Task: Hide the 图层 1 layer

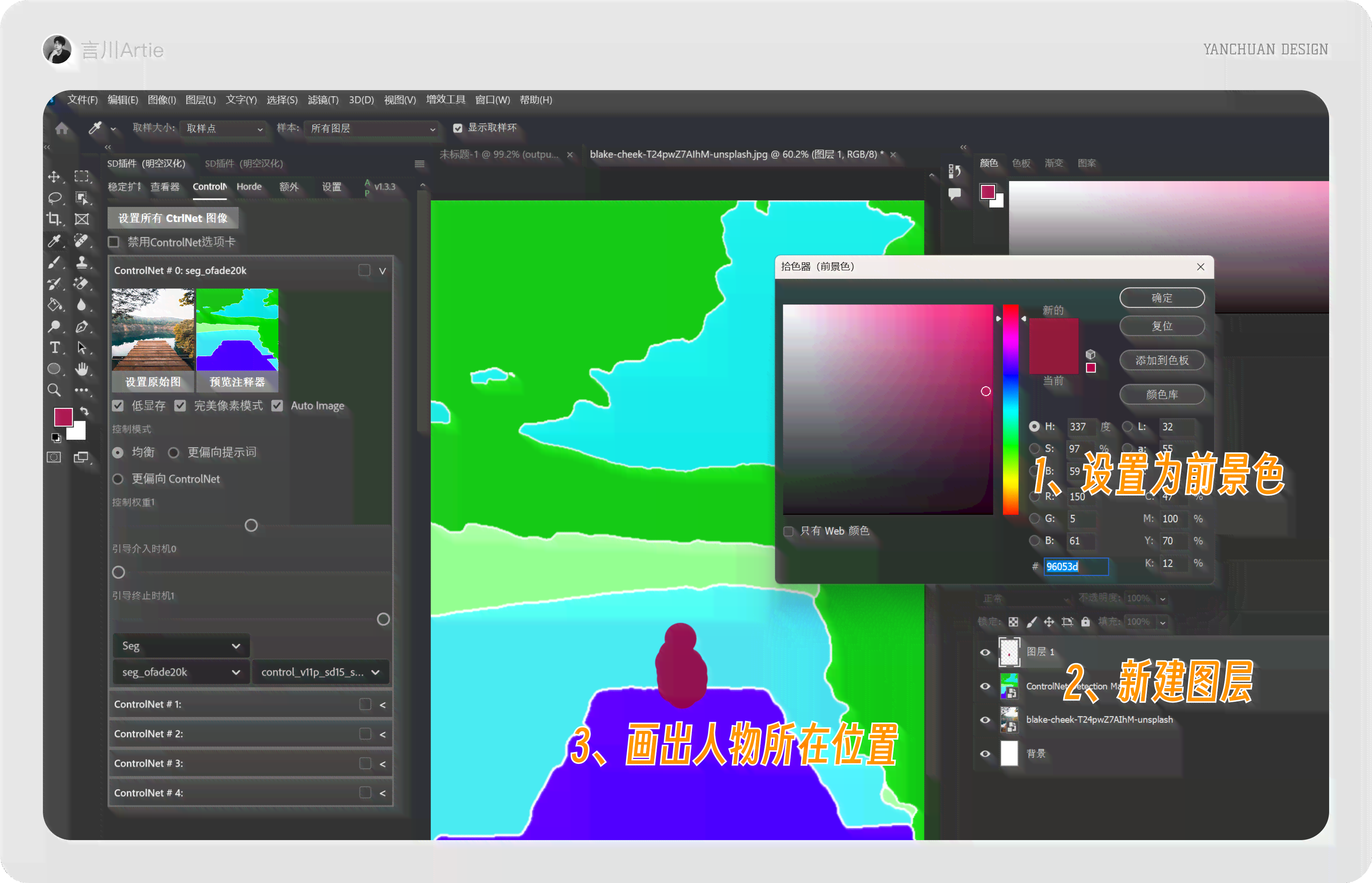Action: [985, 652]
